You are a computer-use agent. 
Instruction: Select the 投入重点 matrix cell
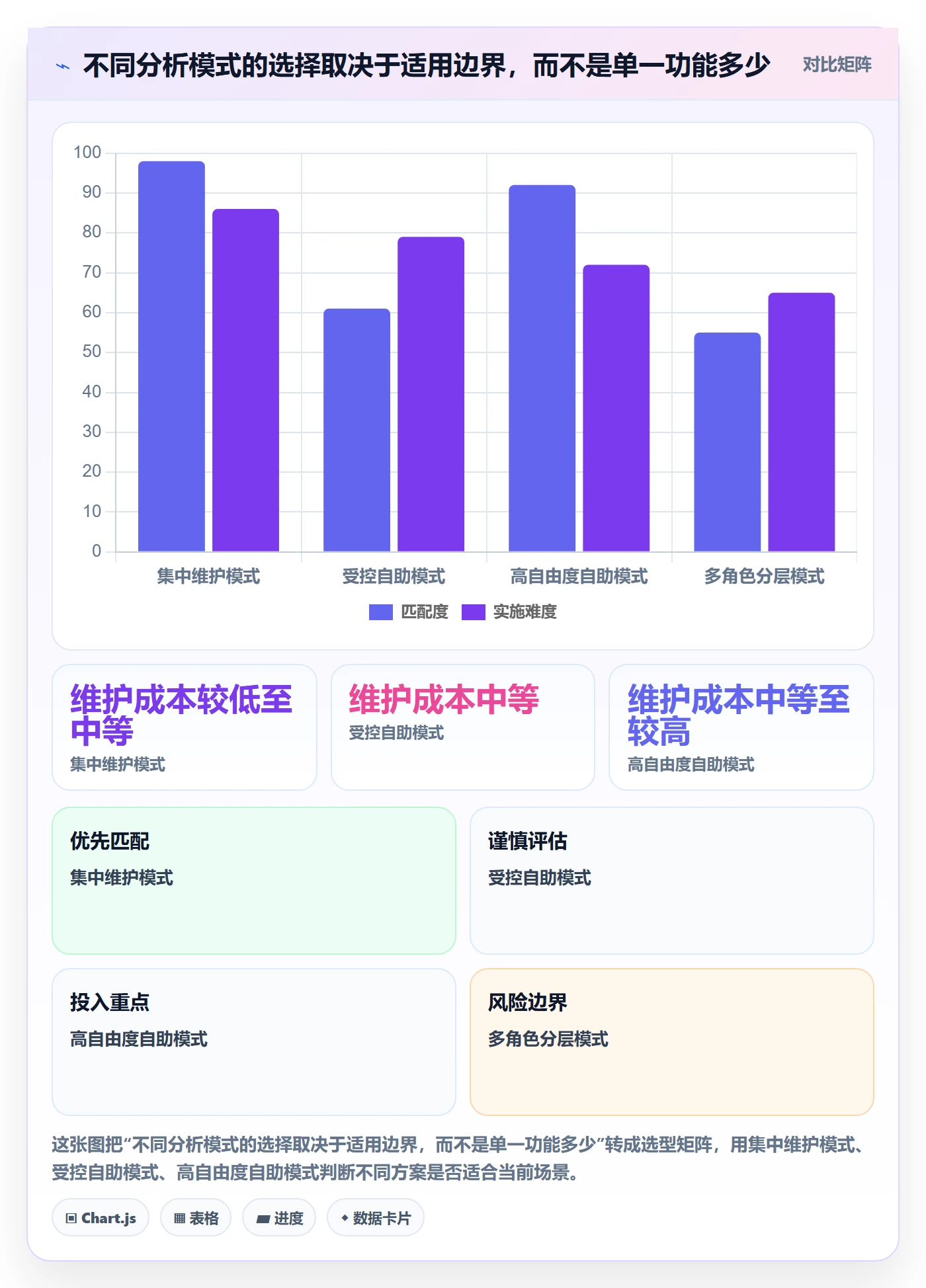254,1042
